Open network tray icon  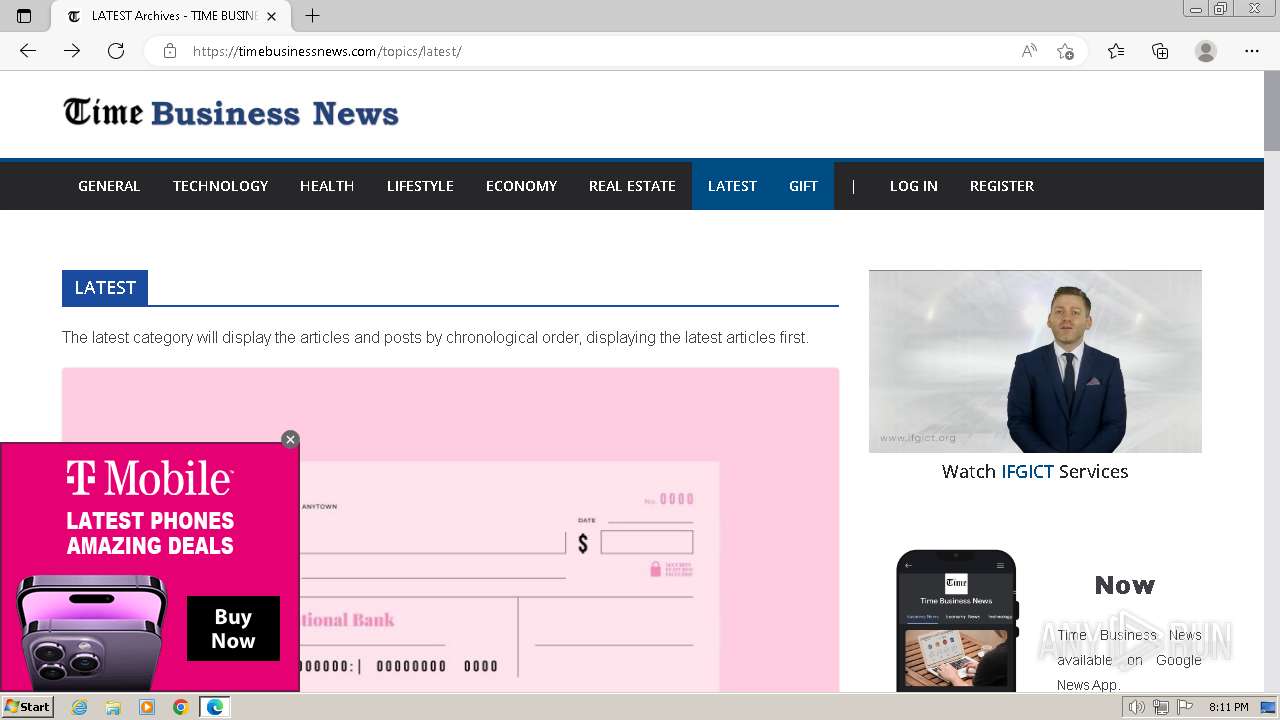1161,707
